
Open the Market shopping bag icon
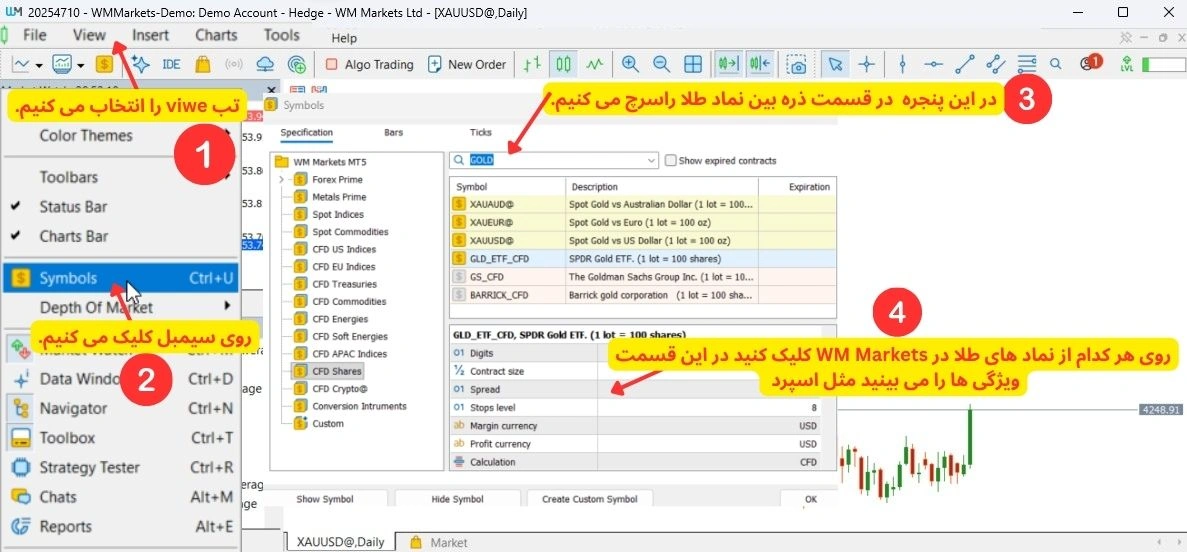(202, 64)
